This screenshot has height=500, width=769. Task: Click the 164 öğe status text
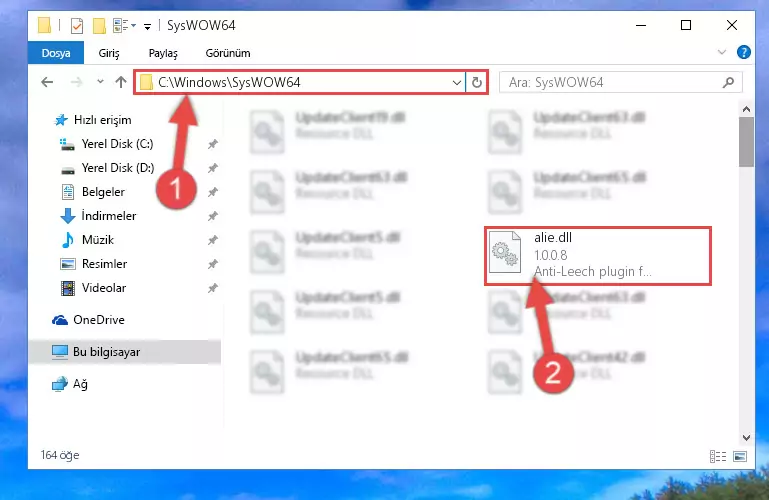[60, 455]
